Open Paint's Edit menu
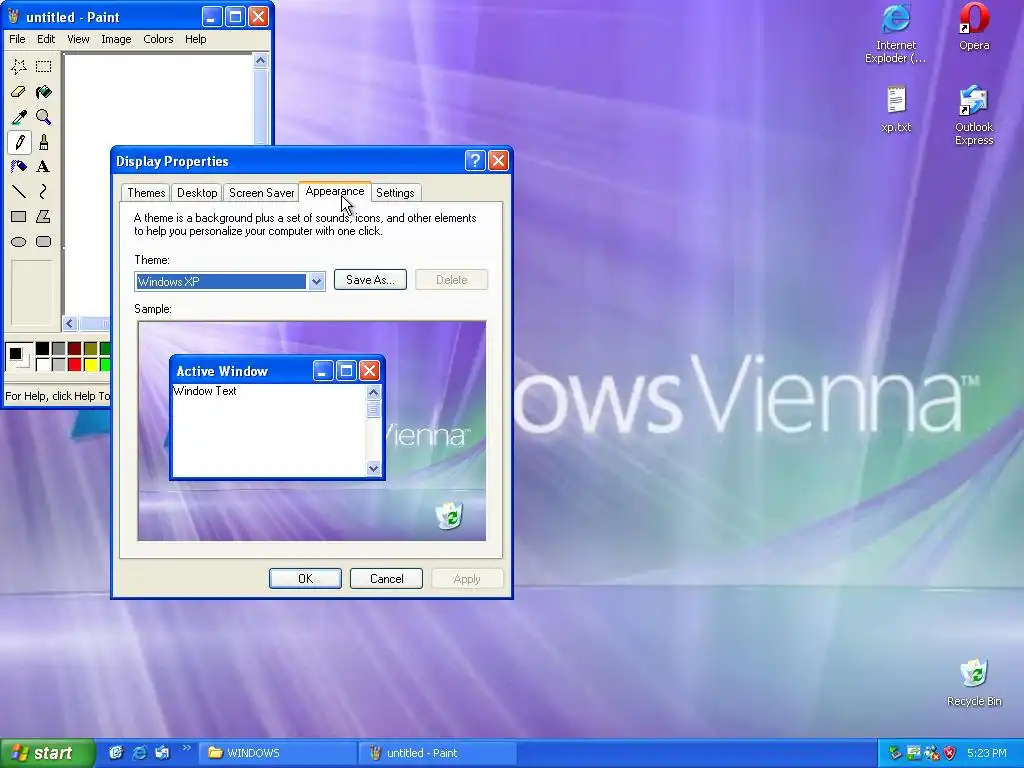 (46, 39)
